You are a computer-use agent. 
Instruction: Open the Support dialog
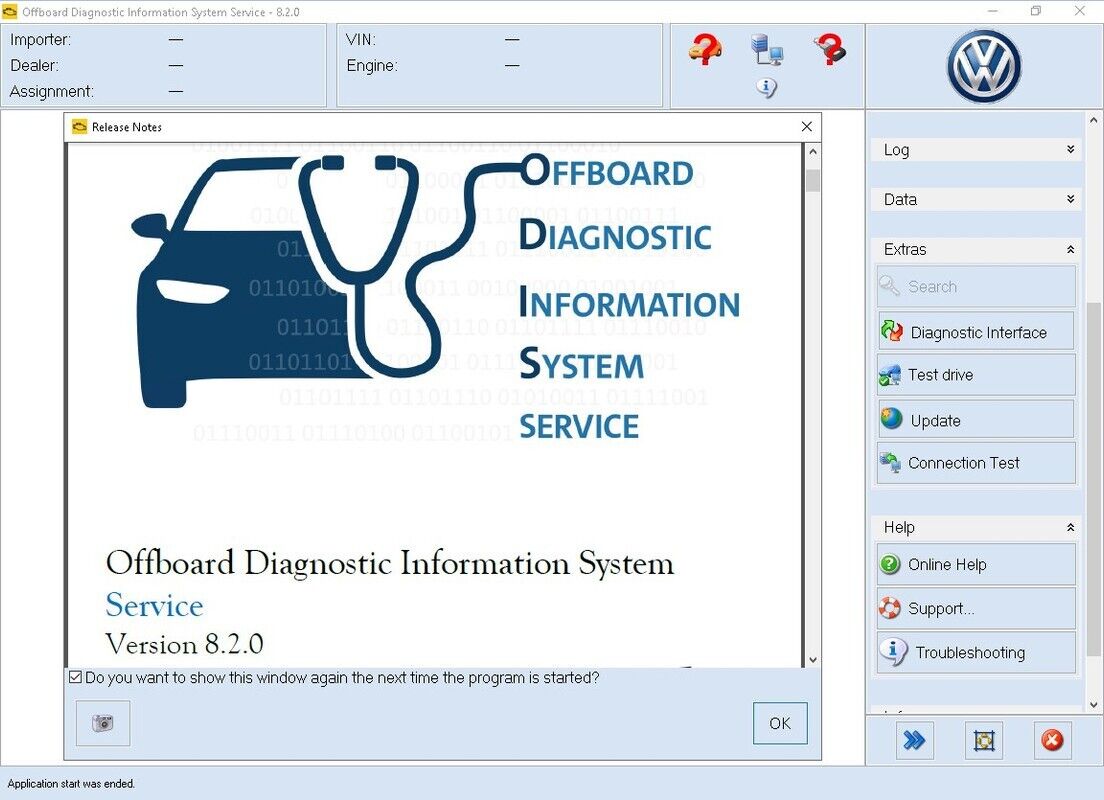point(975,608)
